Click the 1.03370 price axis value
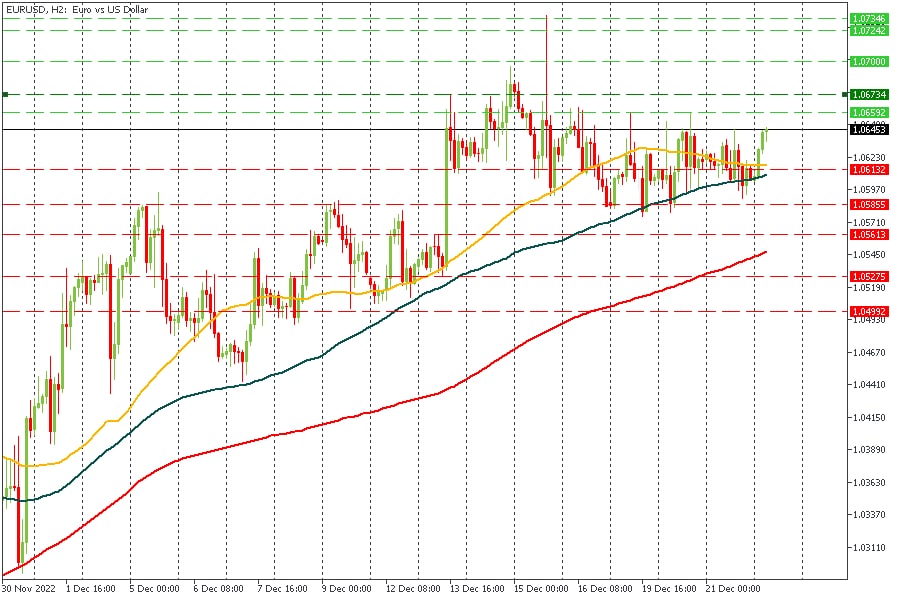900x600 pixels. 870,514
